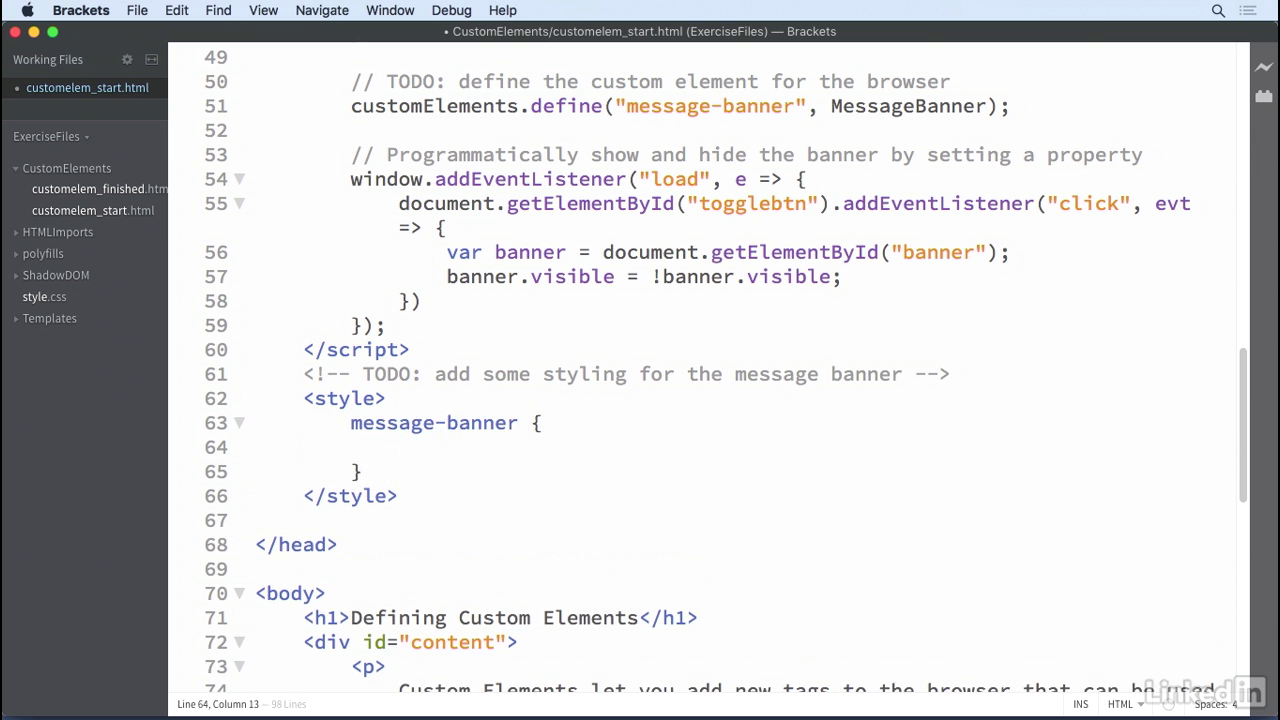Expand the HTMLImports folder

click(x=16, y=232)
